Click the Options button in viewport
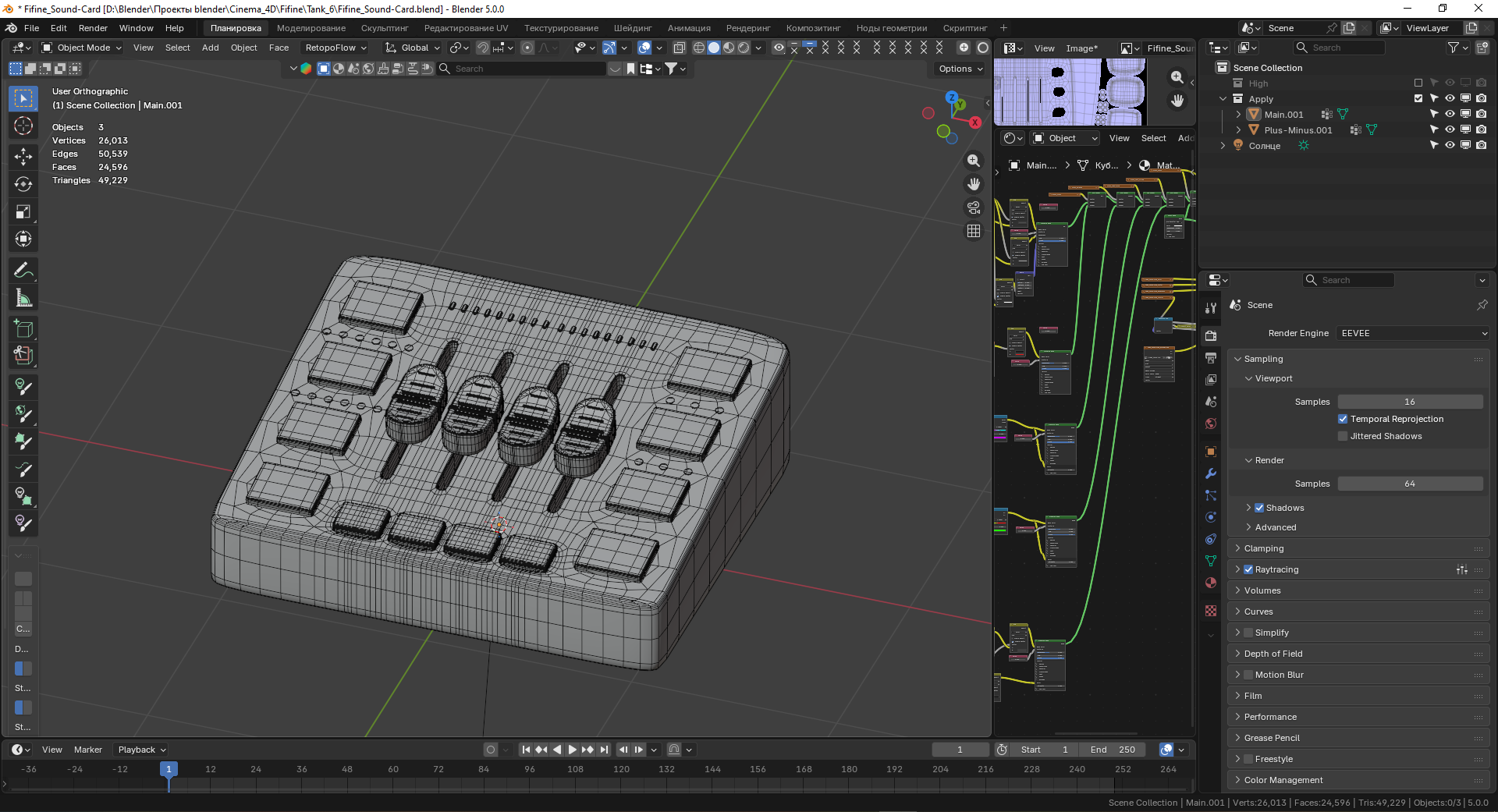 point(960,69)
